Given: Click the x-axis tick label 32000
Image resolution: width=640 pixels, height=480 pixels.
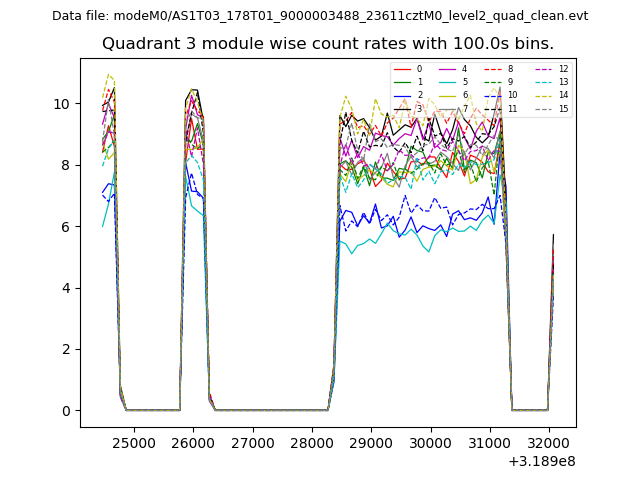Looking at the screenshot, I should [x=550, y=442].
